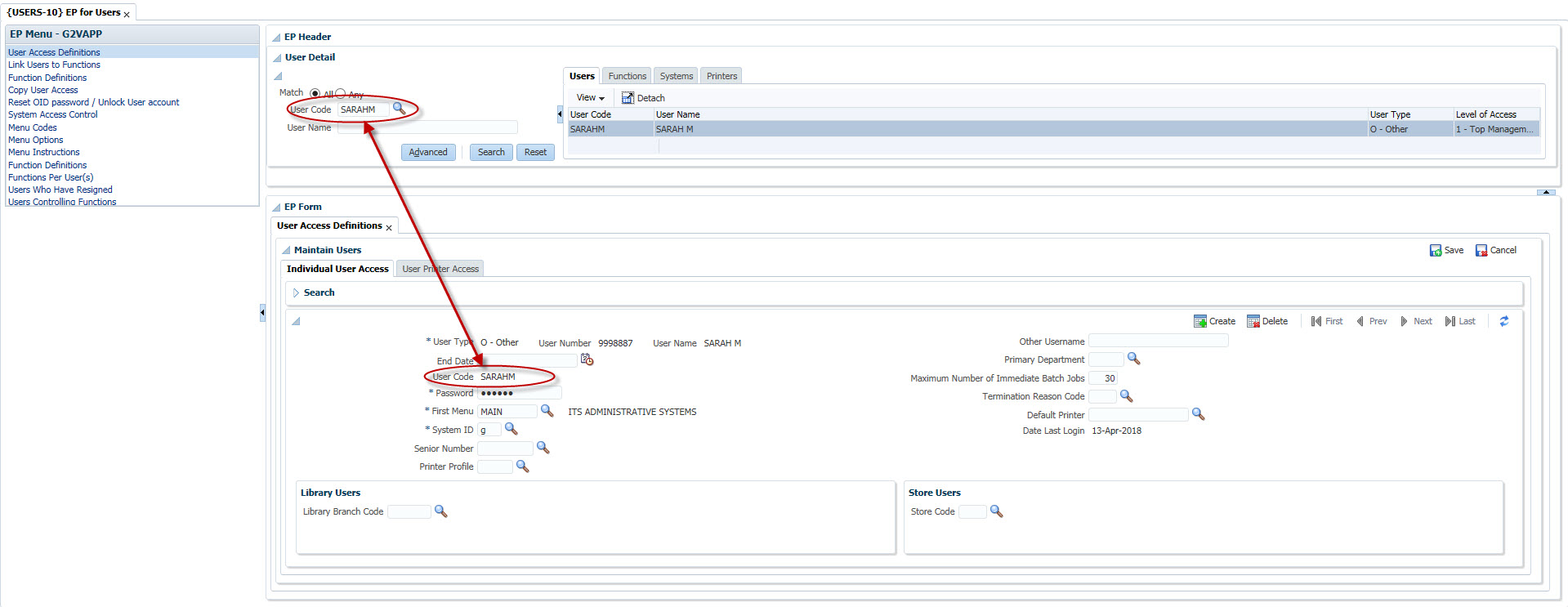1568x607 pixels.
Task: Click the Advanced button
Action: point(428,152)
